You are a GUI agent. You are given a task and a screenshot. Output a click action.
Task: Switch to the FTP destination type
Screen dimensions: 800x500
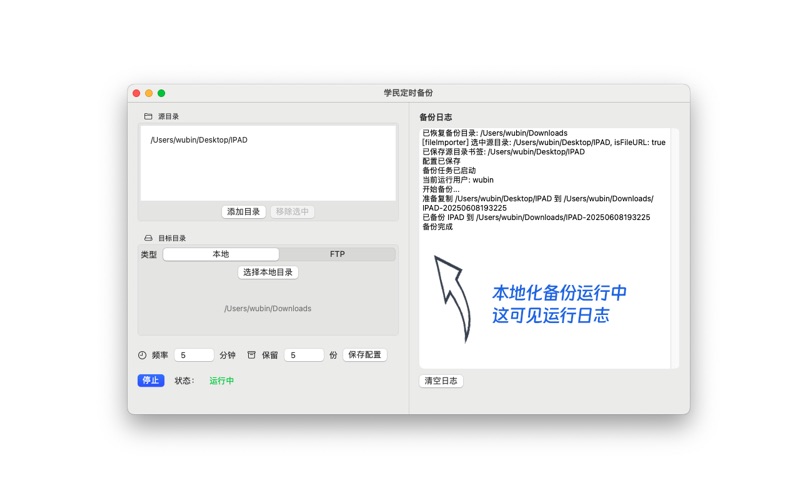[x=337, y=254]
